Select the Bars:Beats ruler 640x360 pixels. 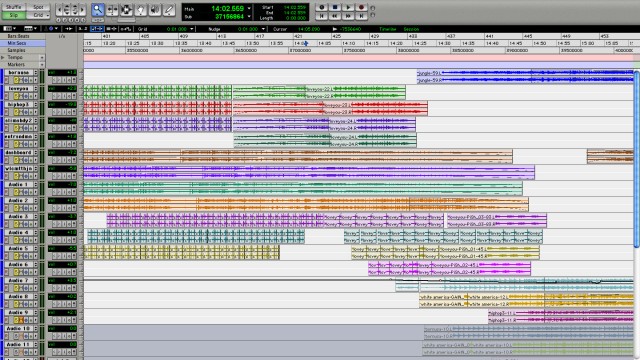pos(18,36)
